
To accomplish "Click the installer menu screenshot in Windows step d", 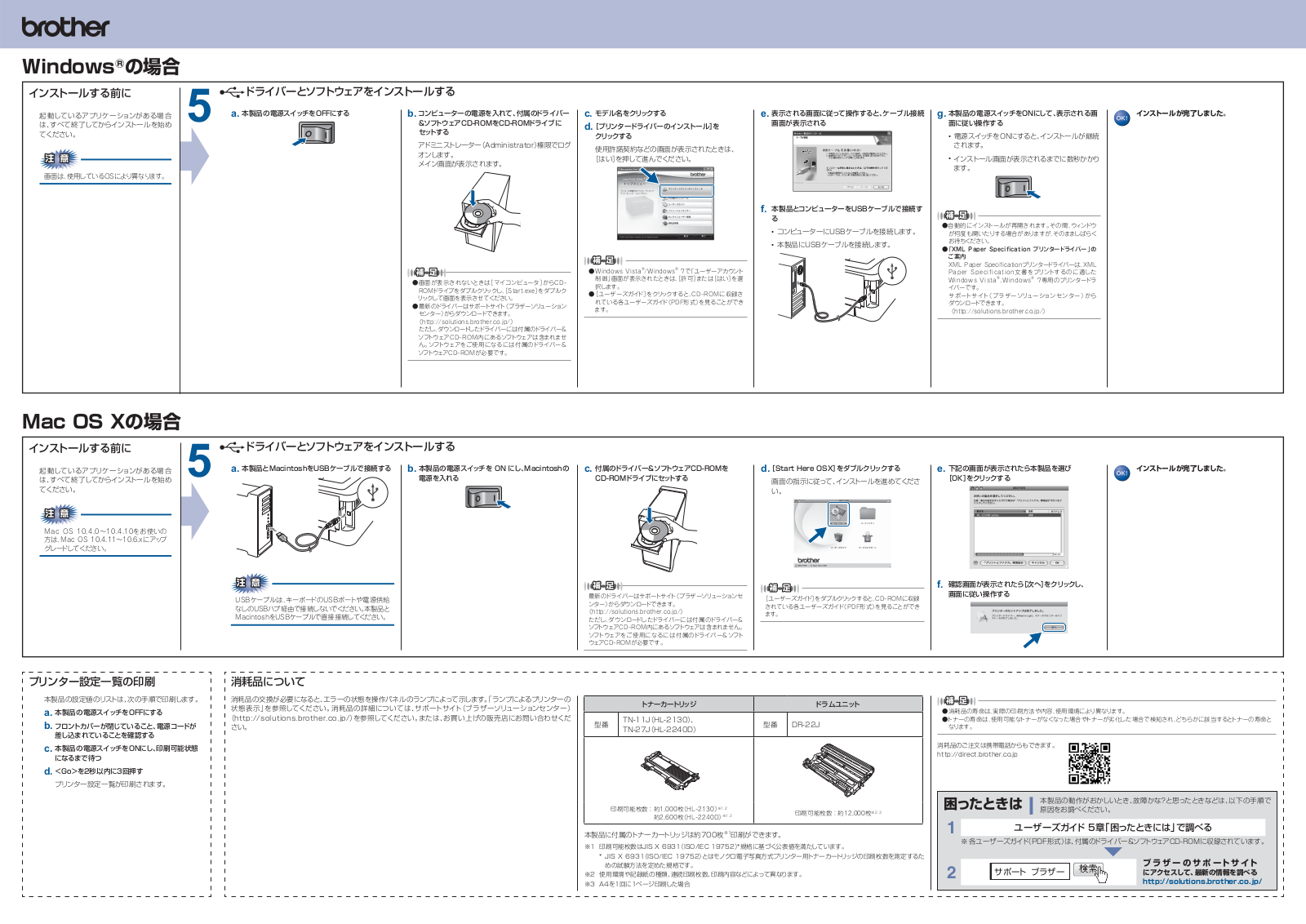I will click(x=665, y=203).
